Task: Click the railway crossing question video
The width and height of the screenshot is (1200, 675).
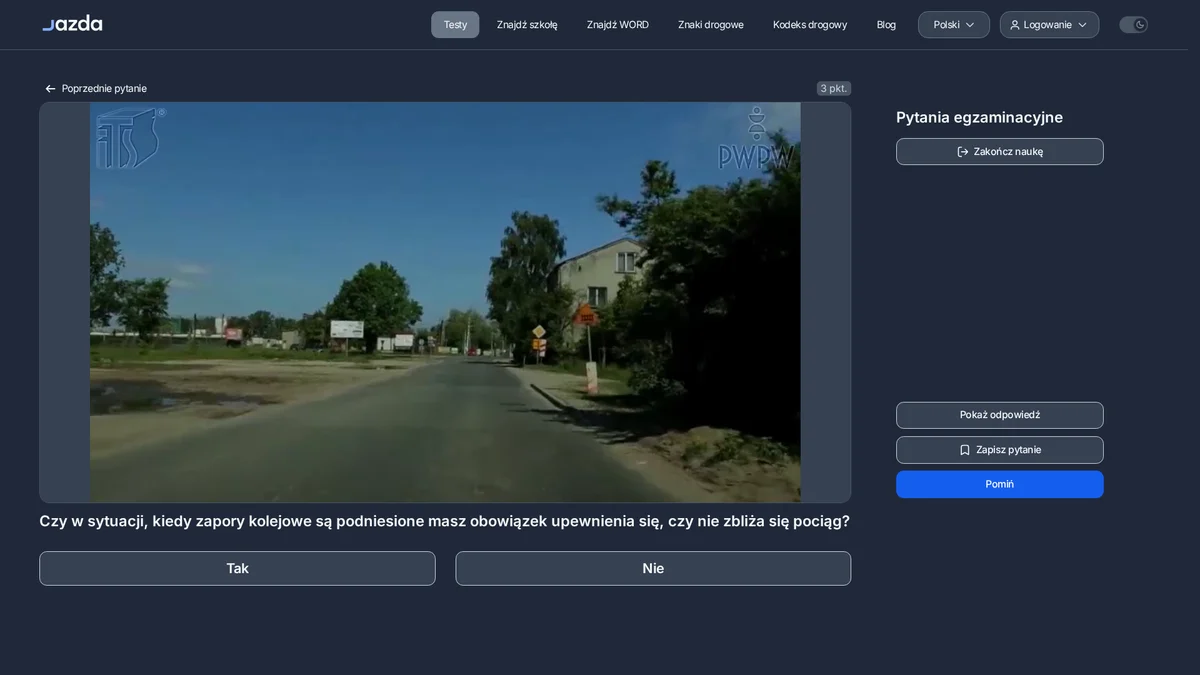Action: 445,302
